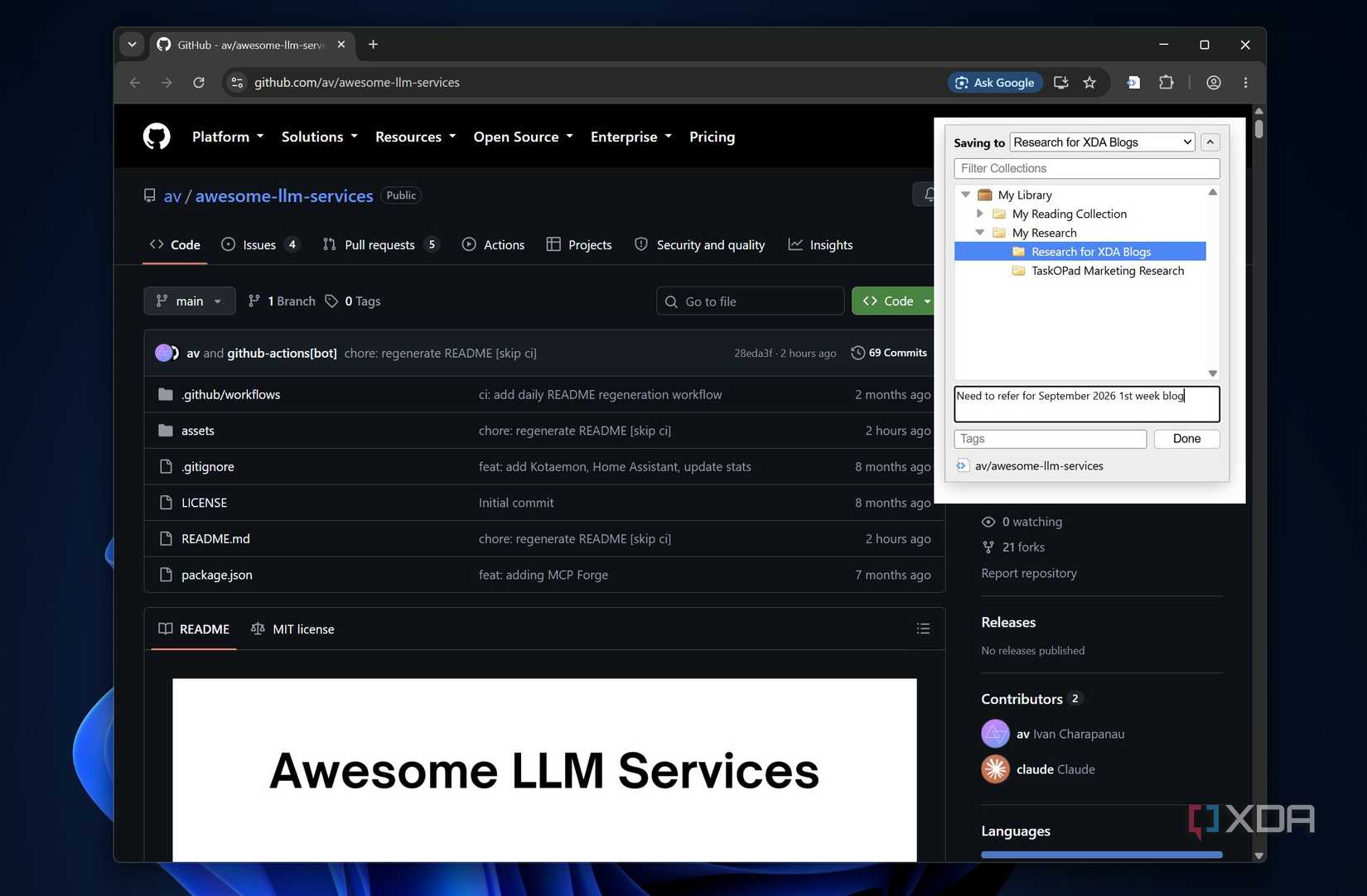Click av's avatar in Contributors

(x=995, y=734)
